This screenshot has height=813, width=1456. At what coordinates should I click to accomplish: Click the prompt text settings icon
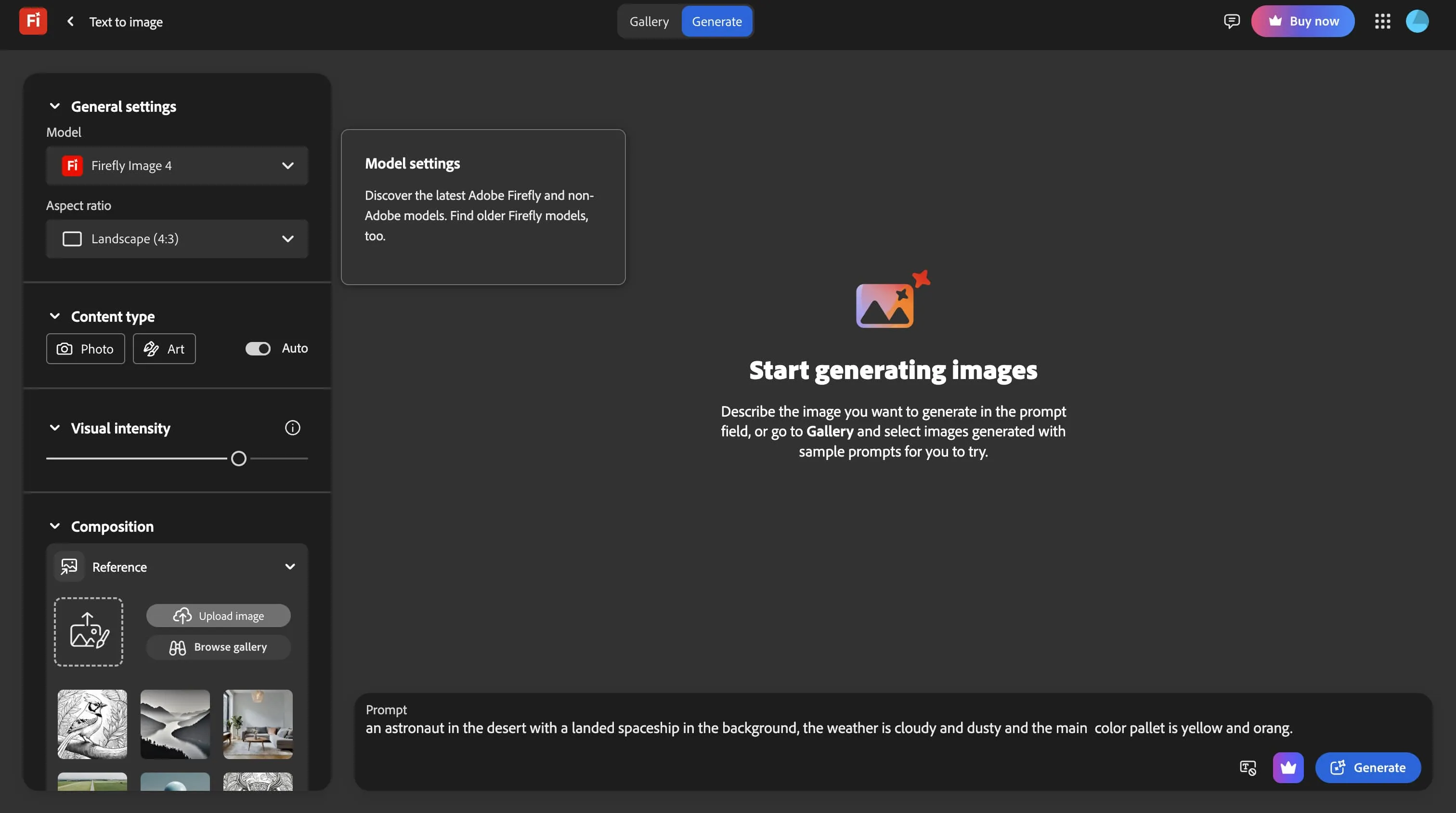pos(1248,768)
